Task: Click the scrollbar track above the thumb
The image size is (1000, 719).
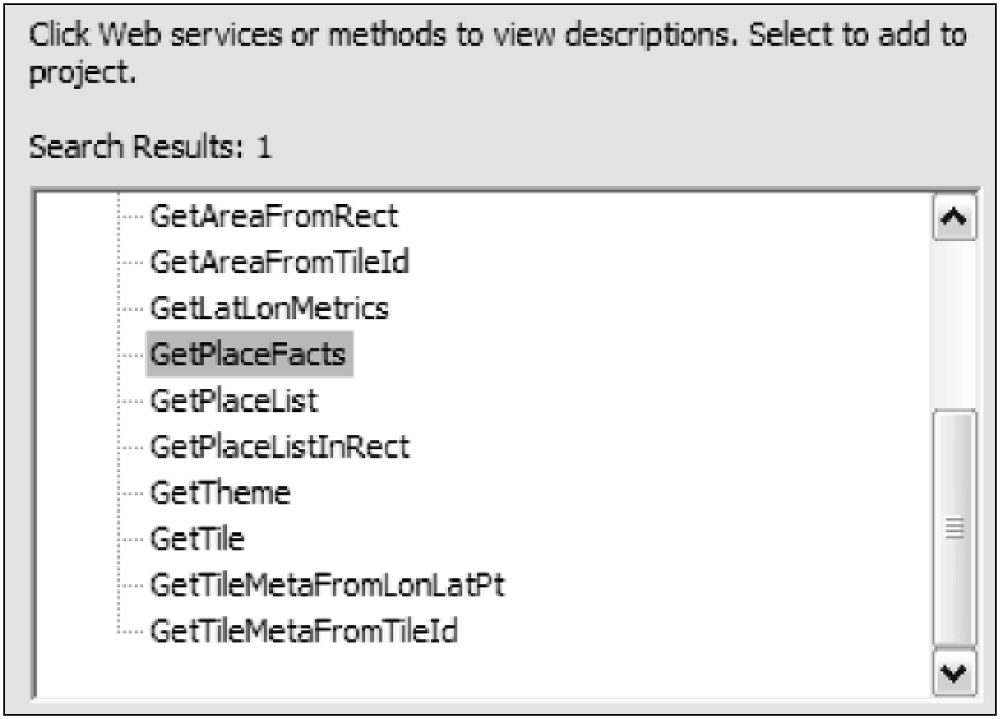Action: click(953, 320)
